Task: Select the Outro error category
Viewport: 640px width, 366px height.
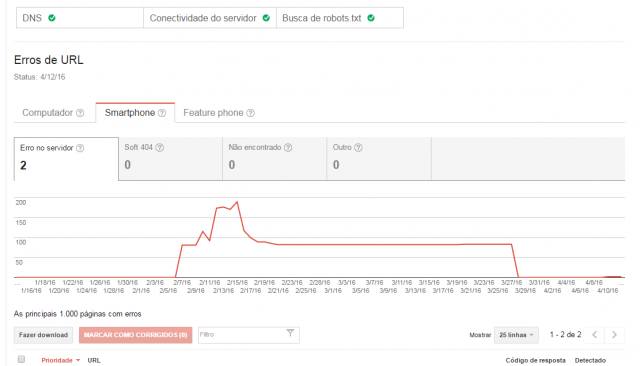Action: pos(379,159)
